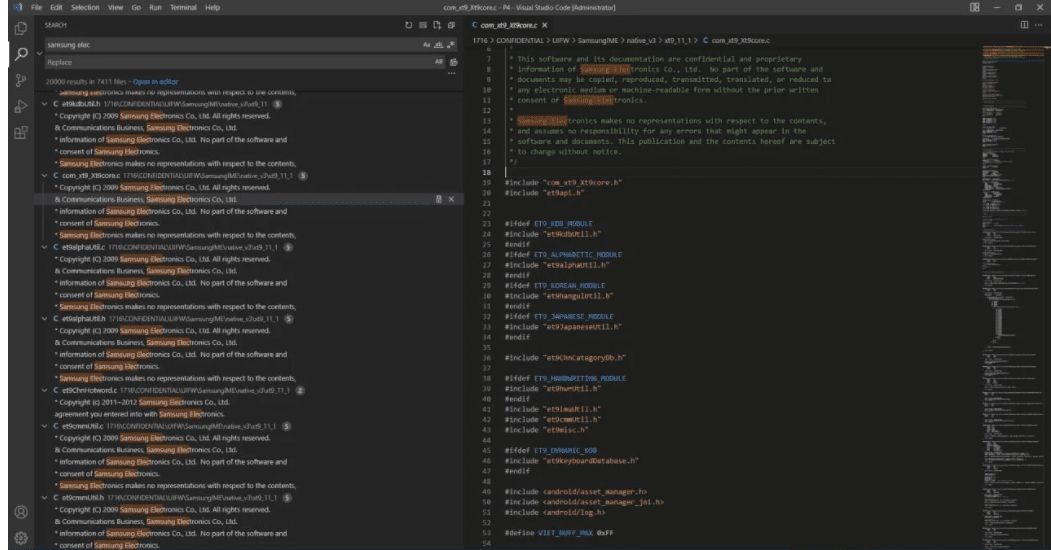The height and width of the screenshot is (550, 1051).
Task: Click CONFIDENTIAL in the breadcrumb
Action: coord(519,41)
